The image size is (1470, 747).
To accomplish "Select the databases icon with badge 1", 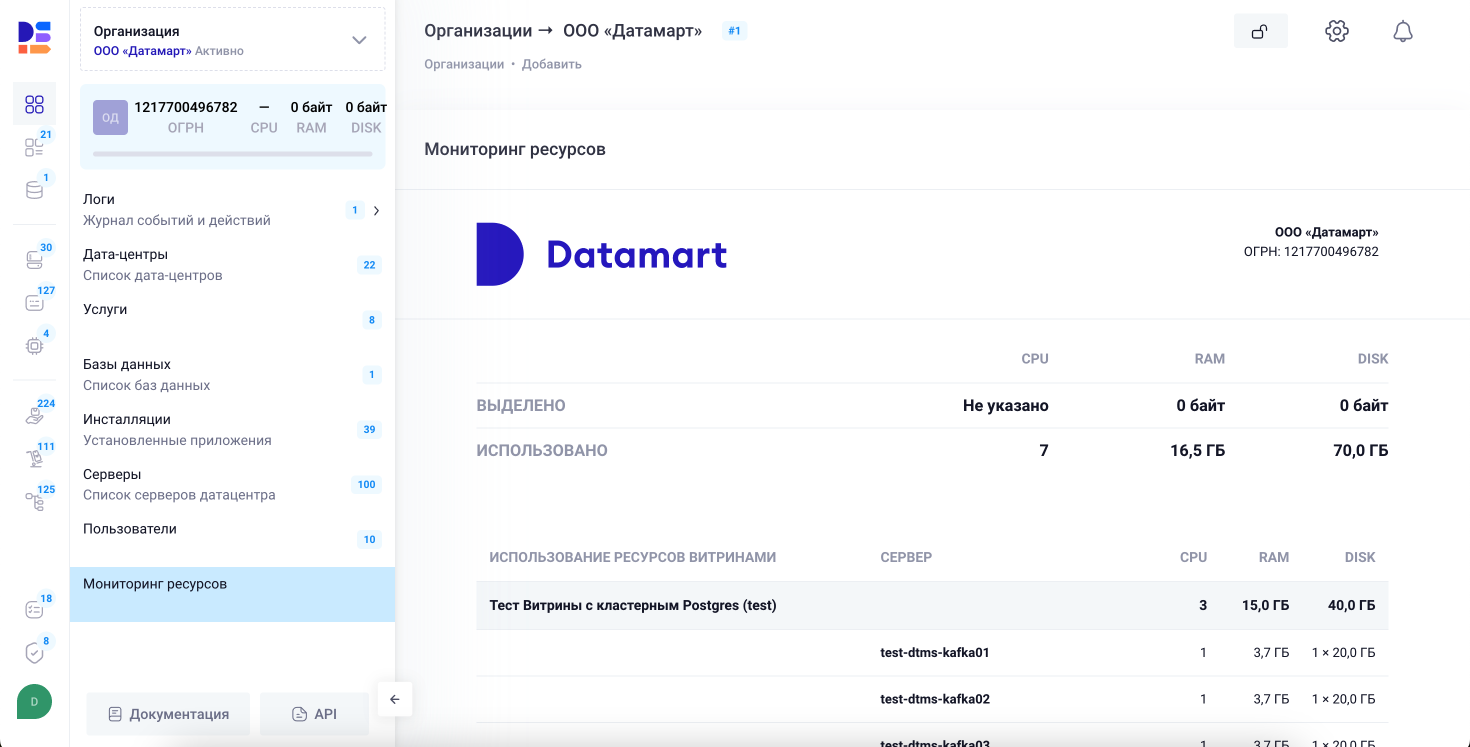I will (34, 189).
